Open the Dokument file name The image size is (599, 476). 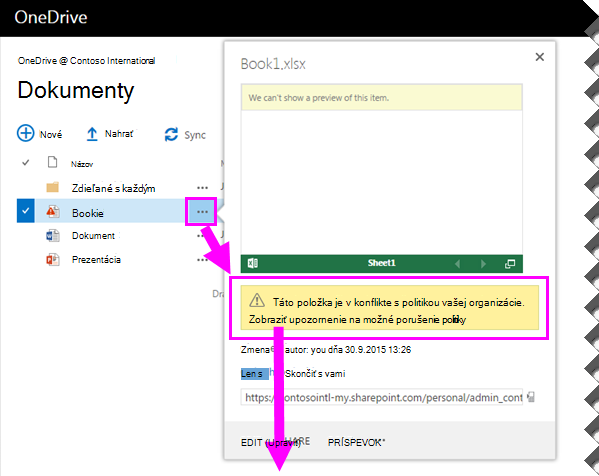(x=93, y=236)
